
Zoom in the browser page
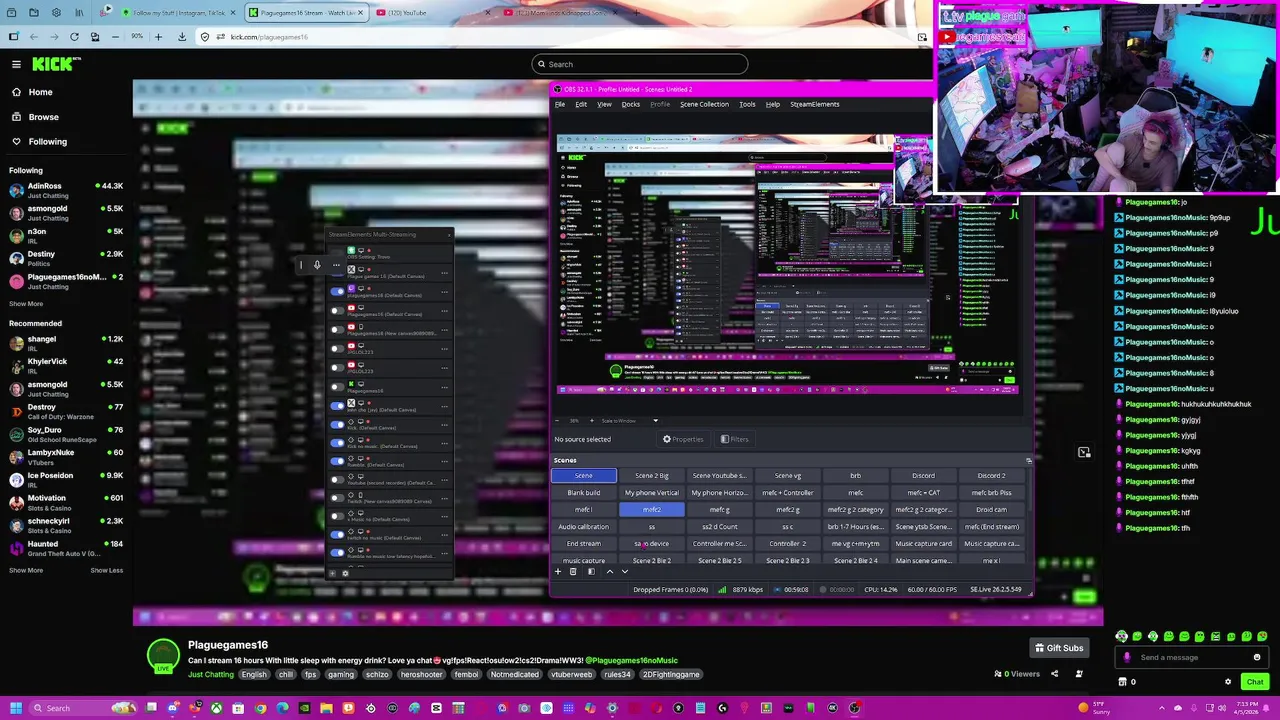157,37
